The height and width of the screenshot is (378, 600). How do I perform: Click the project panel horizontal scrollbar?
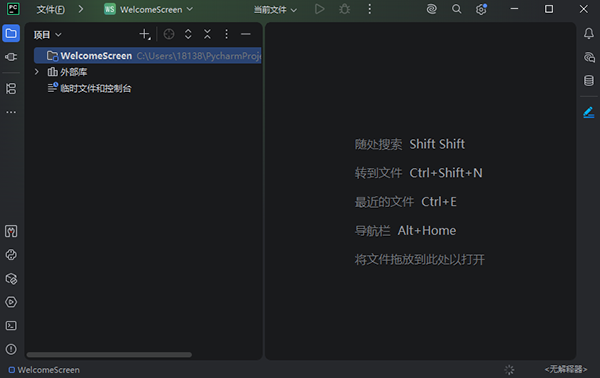coord(109,355)
